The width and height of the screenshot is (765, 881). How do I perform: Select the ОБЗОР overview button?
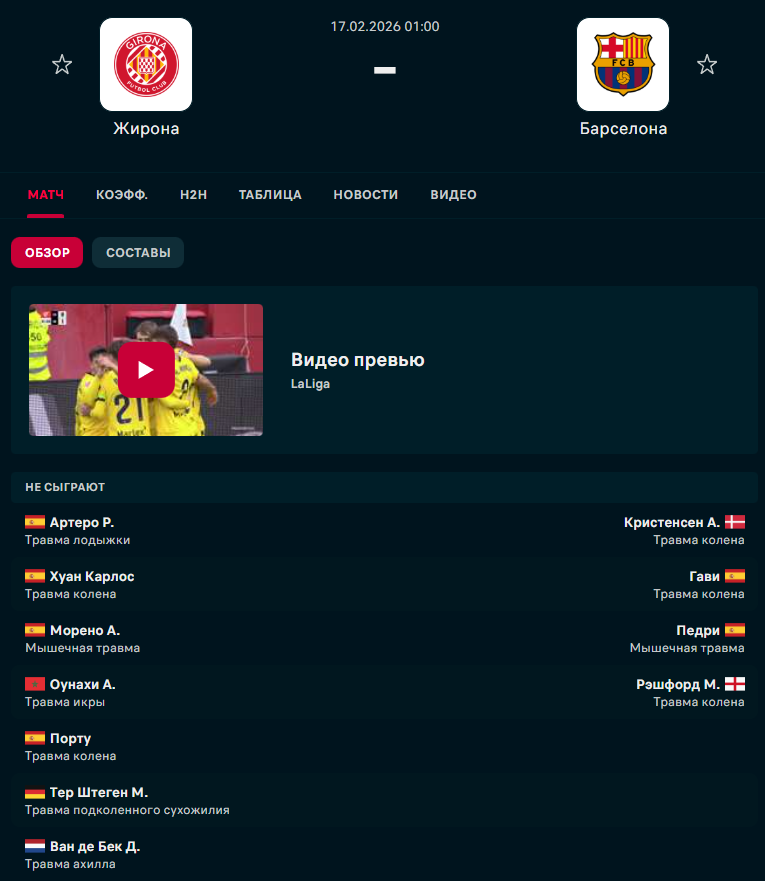pyautogui.click(x=47, y=252)
